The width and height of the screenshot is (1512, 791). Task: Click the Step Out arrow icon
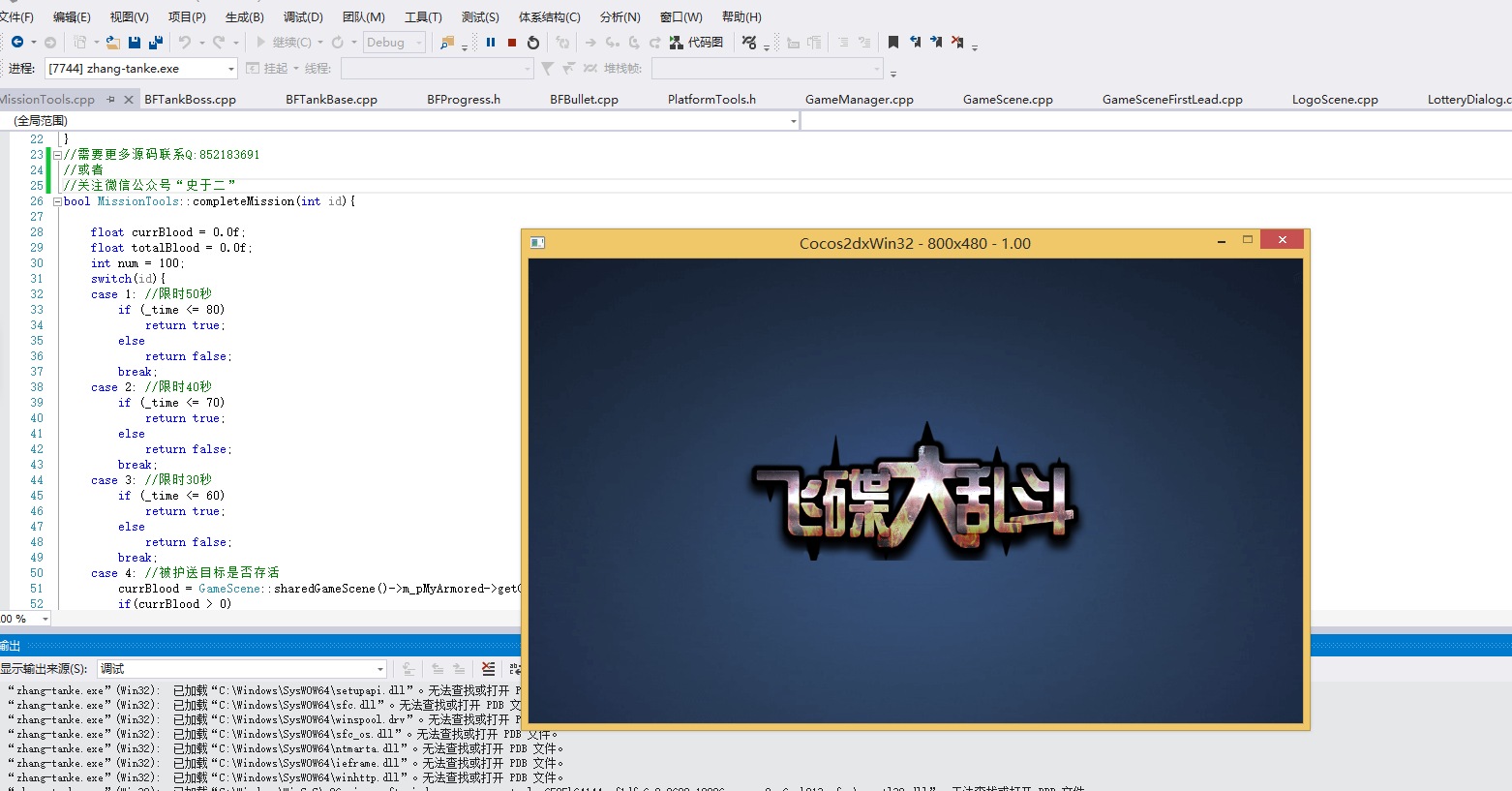click(655, 42)
